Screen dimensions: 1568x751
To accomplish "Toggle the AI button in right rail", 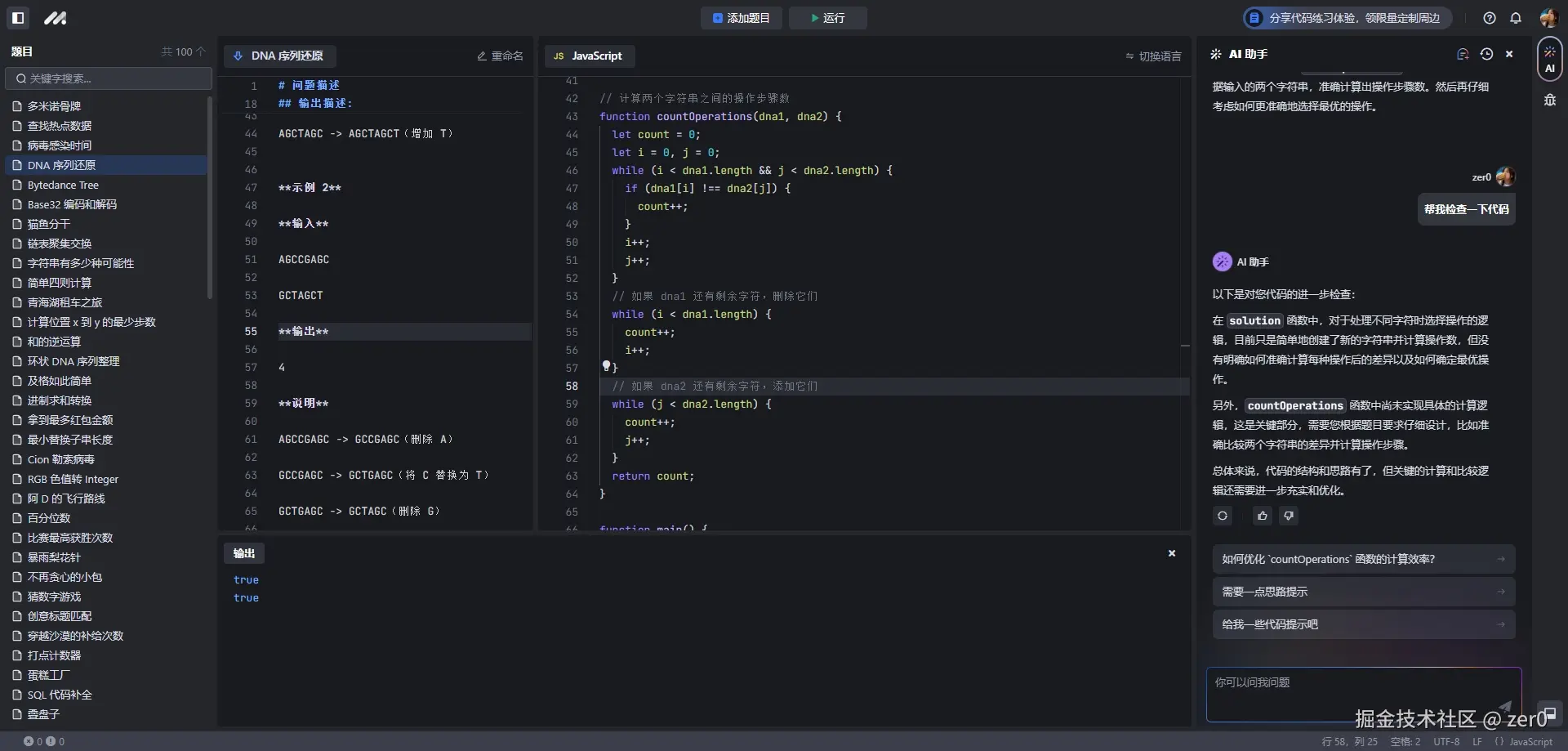I will pos(1549,60).
